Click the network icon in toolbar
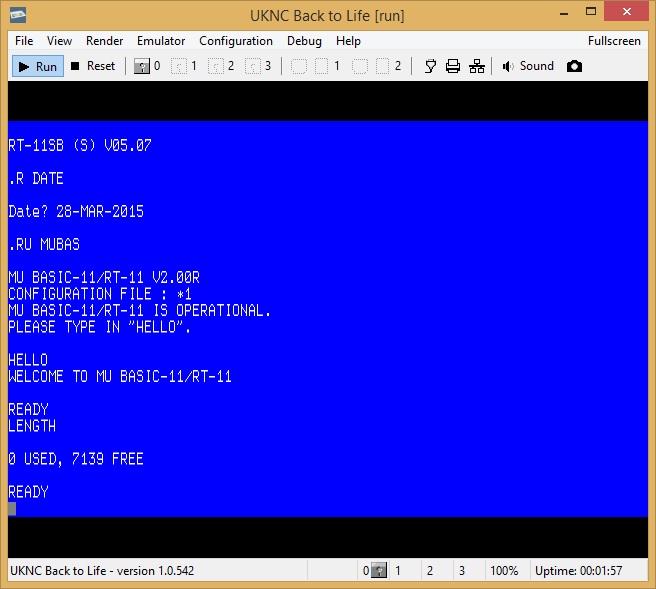This screenshot has width=656, height=589. pos(477,66)
